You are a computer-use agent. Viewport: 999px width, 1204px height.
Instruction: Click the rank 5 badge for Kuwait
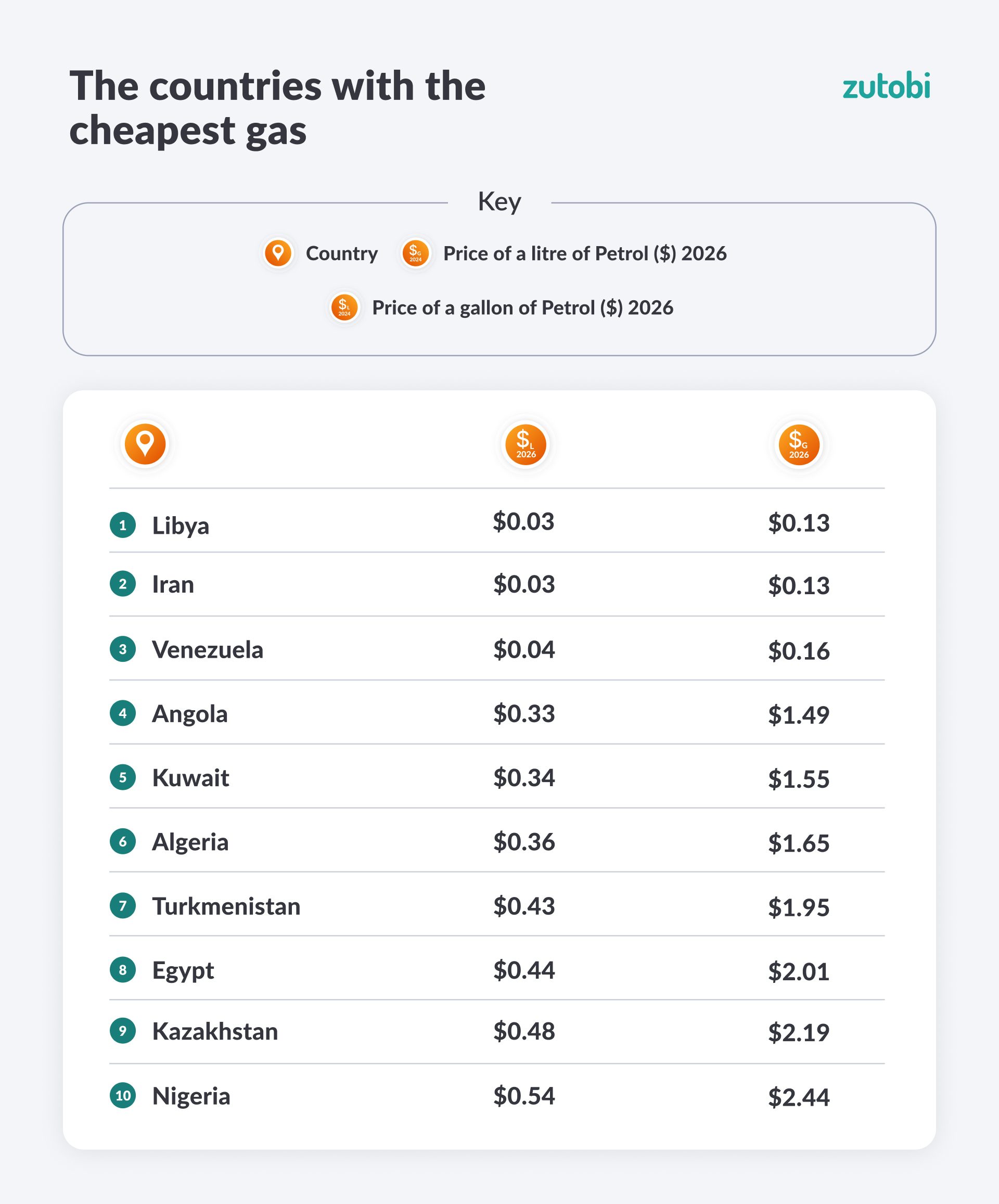click(x=123, y=777)
